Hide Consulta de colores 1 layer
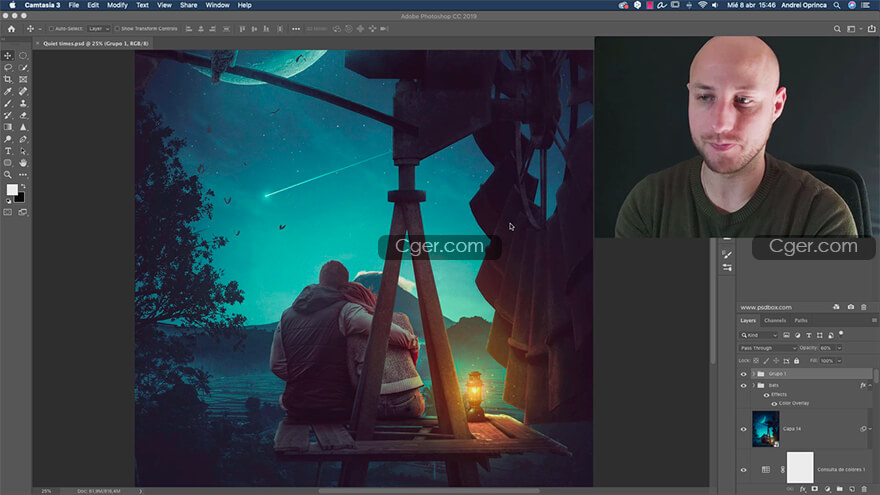This screenshot has width=880, height=495. [x=744, y=470]
